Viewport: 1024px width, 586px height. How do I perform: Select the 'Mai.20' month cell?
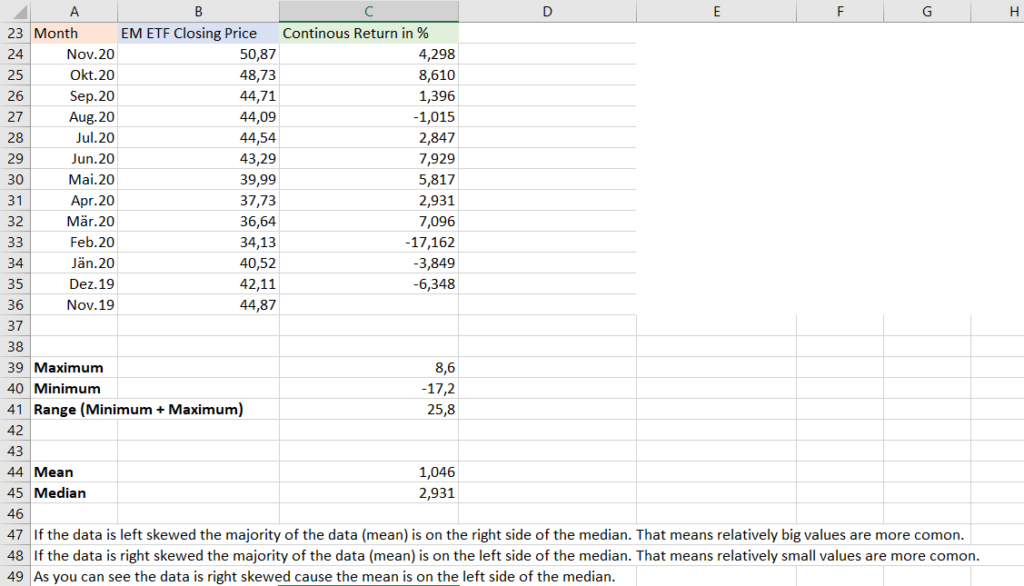click(x=74, y=180)
